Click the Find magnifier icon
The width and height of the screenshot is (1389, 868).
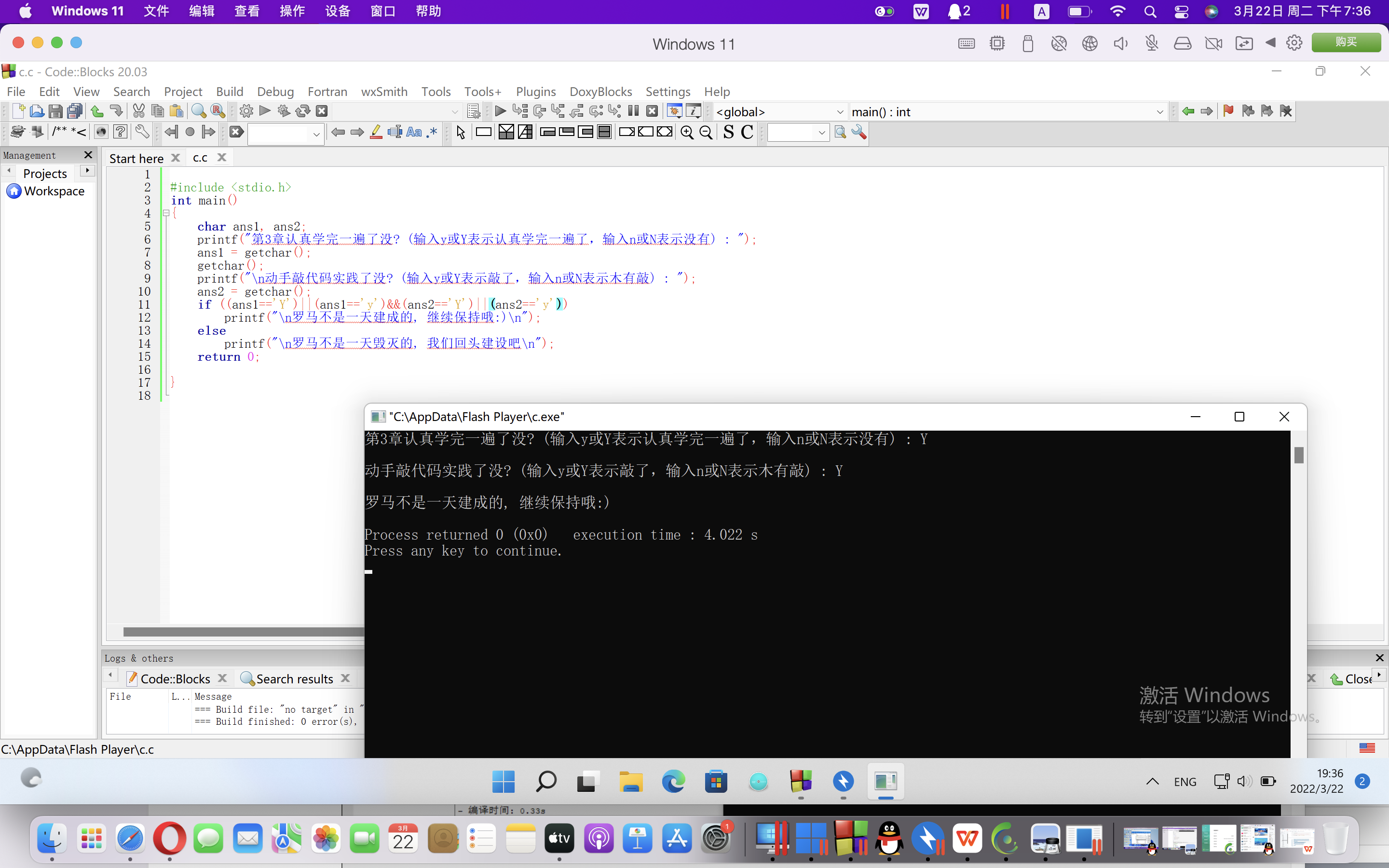click(199, 111)
